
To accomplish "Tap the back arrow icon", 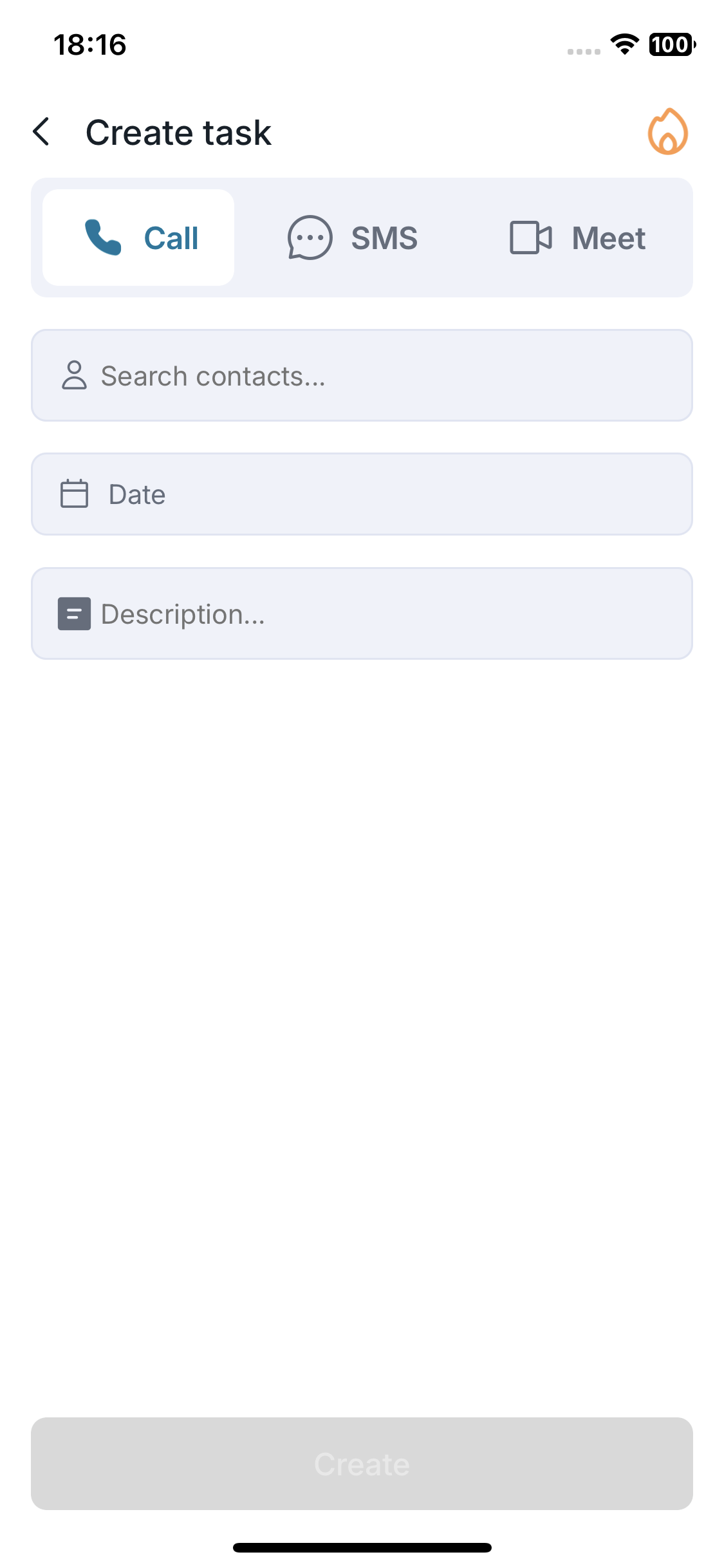I will tap(42, 132).
